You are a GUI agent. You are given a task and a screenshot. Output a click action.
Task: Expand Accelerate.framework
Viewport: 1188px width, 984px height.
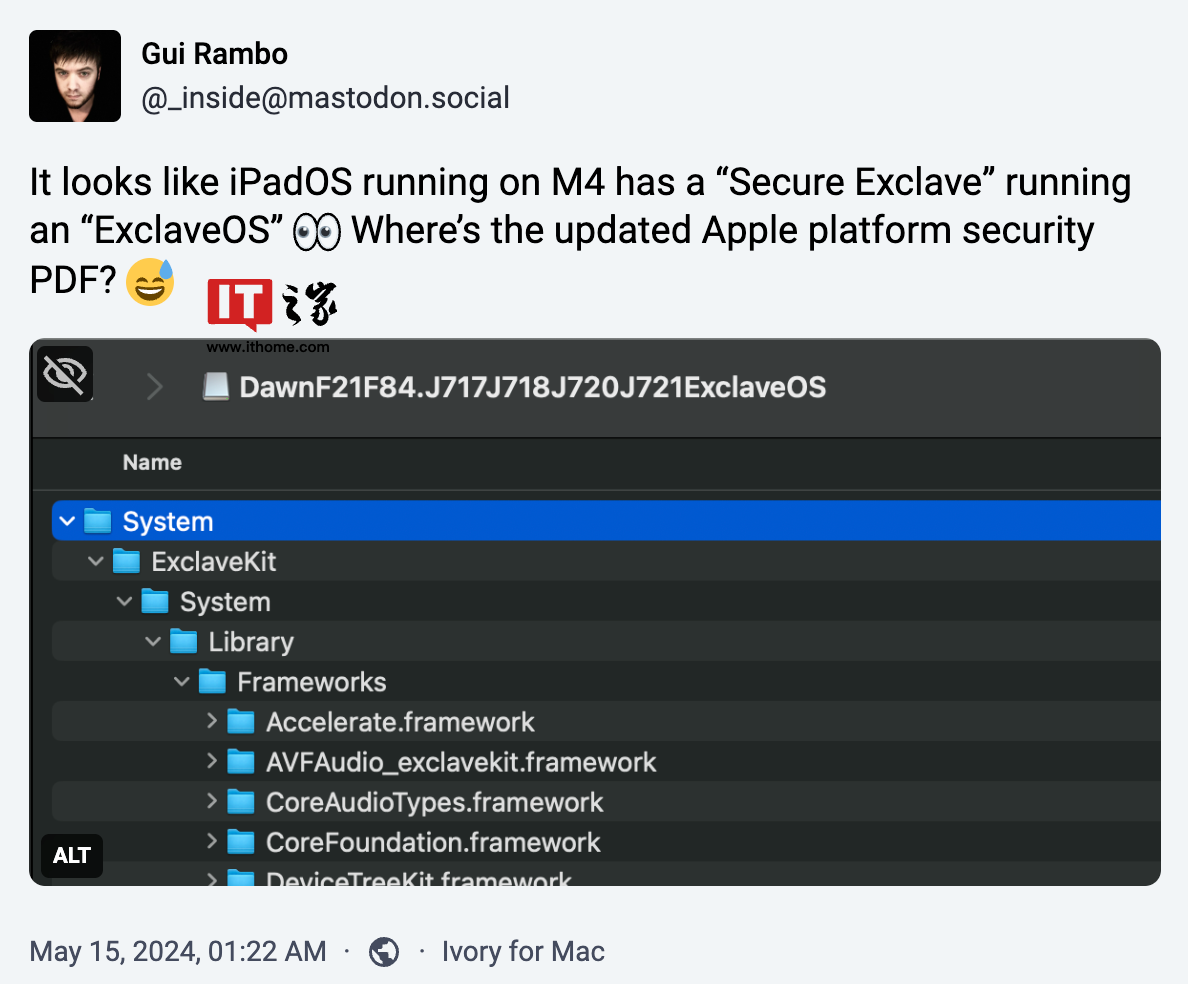(x=211, y=721)
